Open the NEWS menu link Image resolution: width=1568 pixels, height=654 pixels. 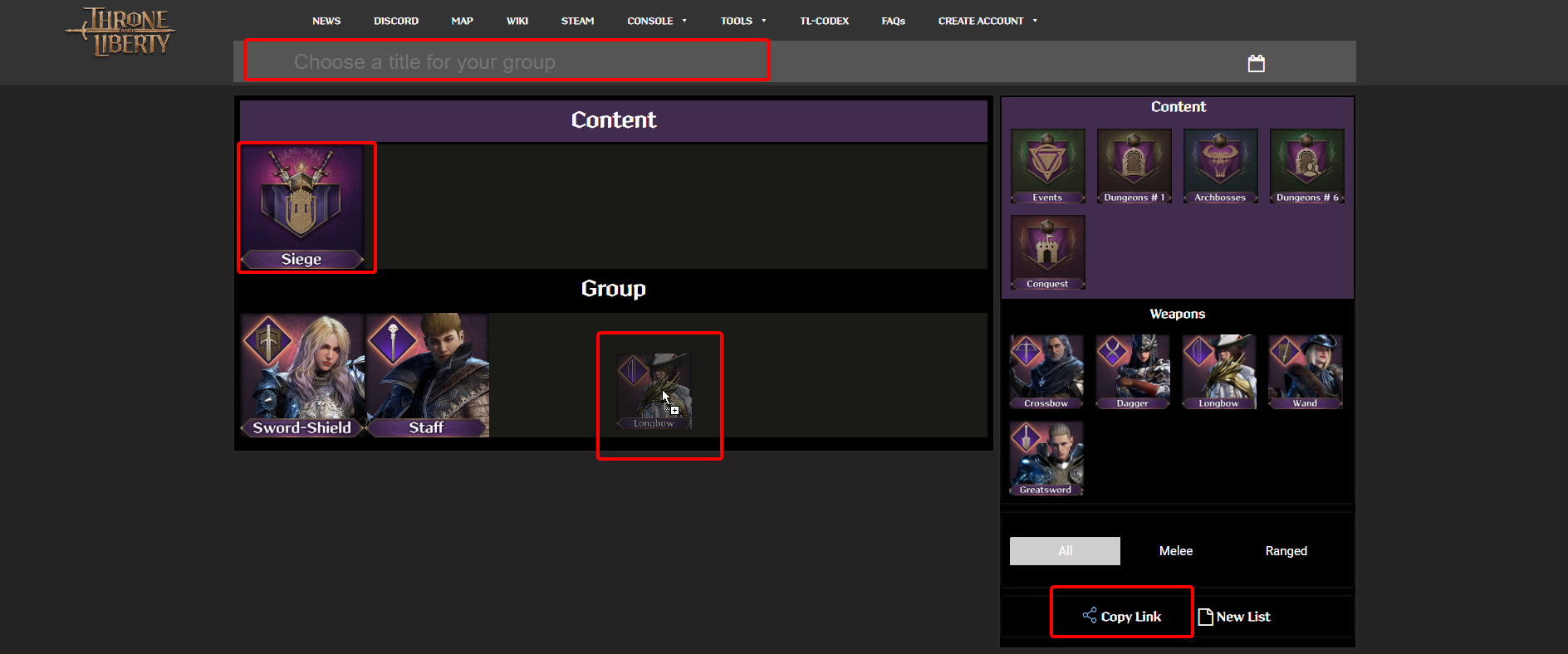coord(326,21)
